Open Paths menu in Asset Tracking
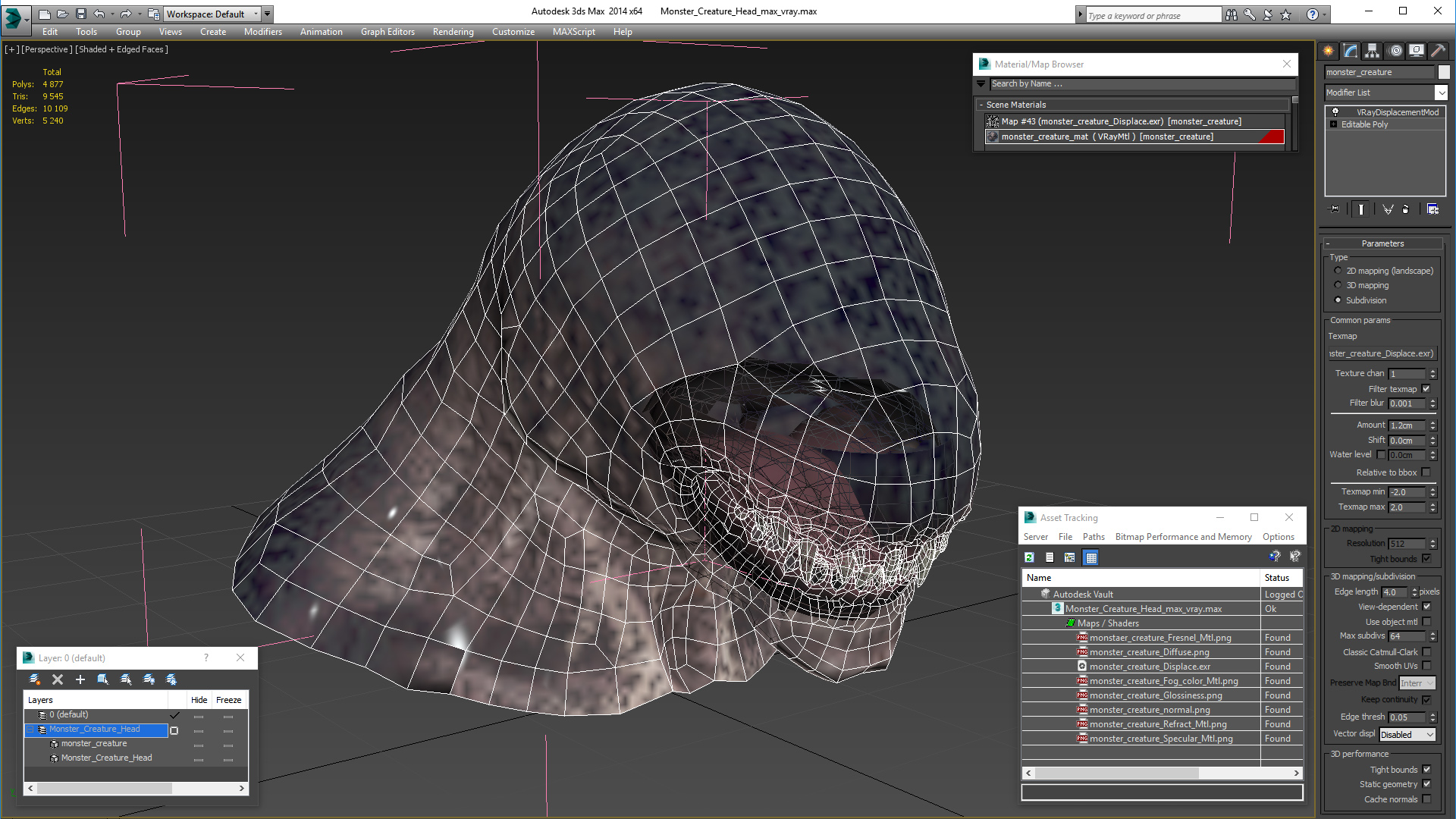The image size is (1456, 819). coord(1094,537)
